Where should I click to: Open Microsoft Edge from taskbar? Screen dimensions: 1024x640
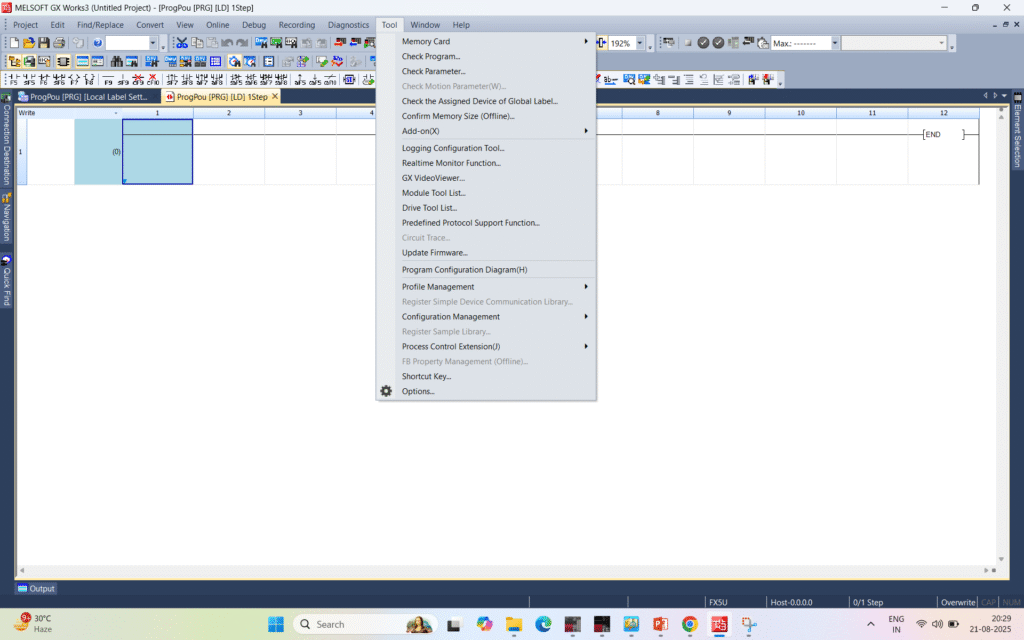click(543, 624)
